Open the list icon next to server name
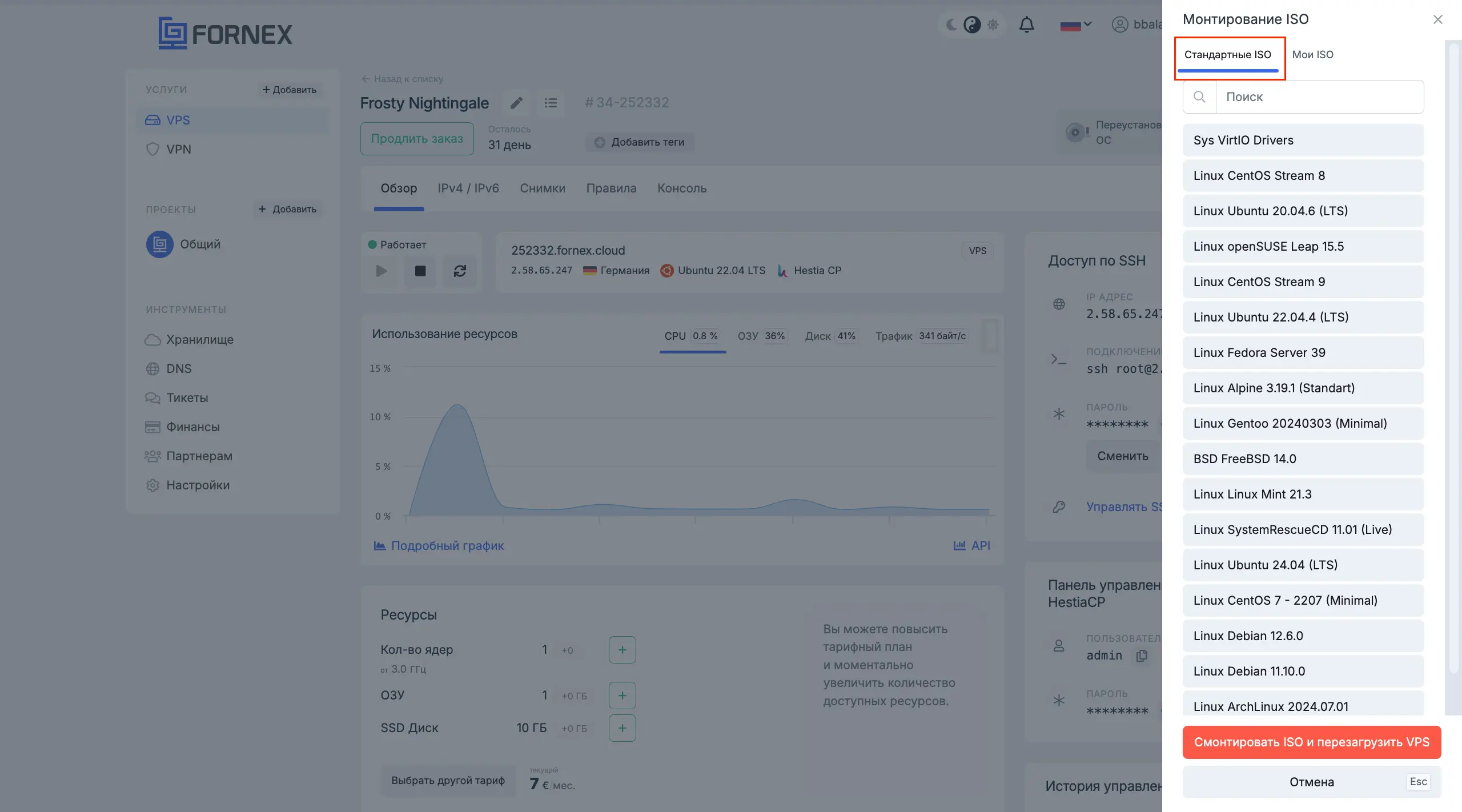The image size is (1462, 812). tap(551, 103)
